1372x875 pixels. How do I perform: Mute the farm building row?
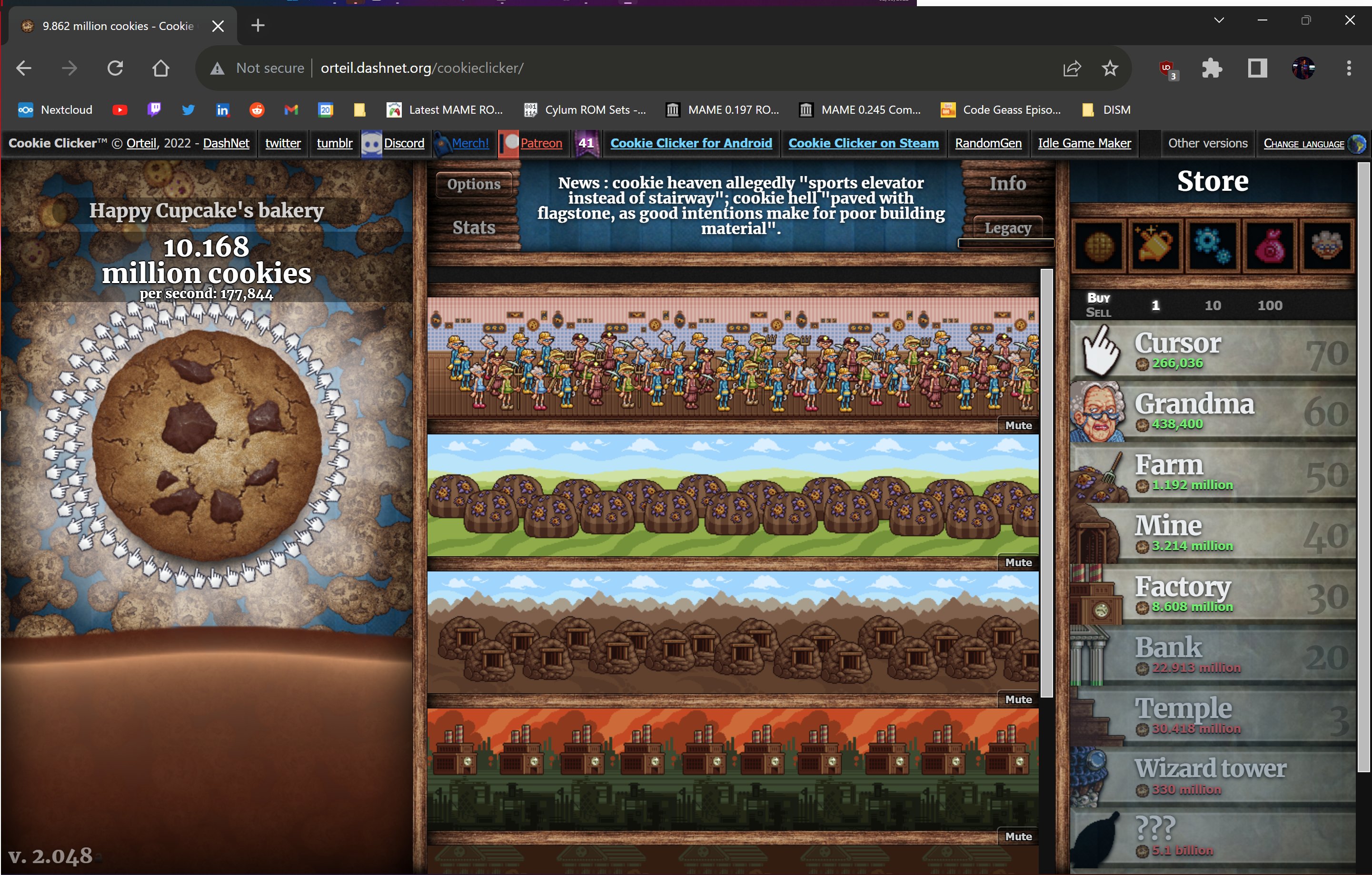[x=1018, y=562]
